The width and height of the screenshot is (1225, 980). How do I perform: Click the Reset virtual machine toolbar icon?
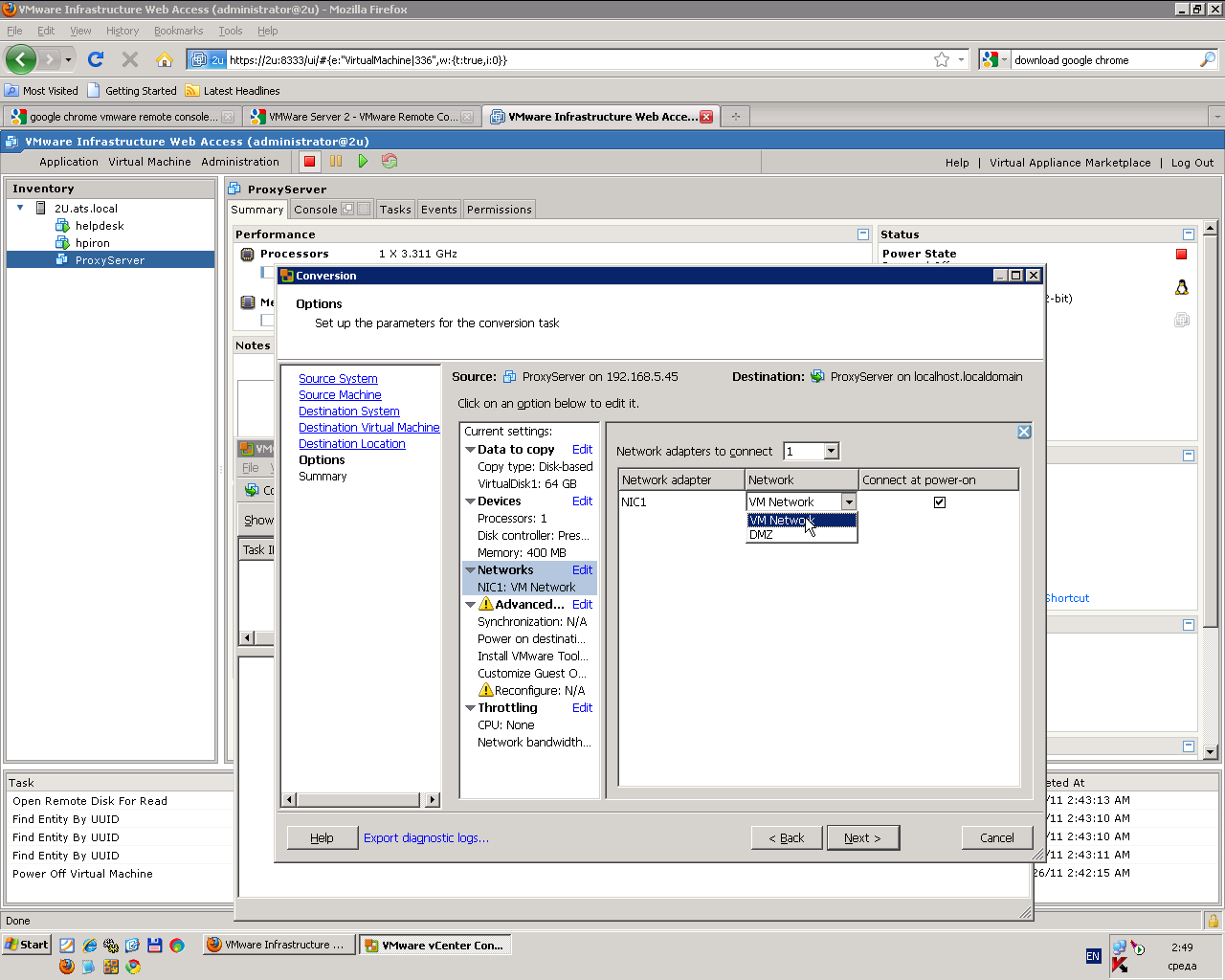click(390, 162)
